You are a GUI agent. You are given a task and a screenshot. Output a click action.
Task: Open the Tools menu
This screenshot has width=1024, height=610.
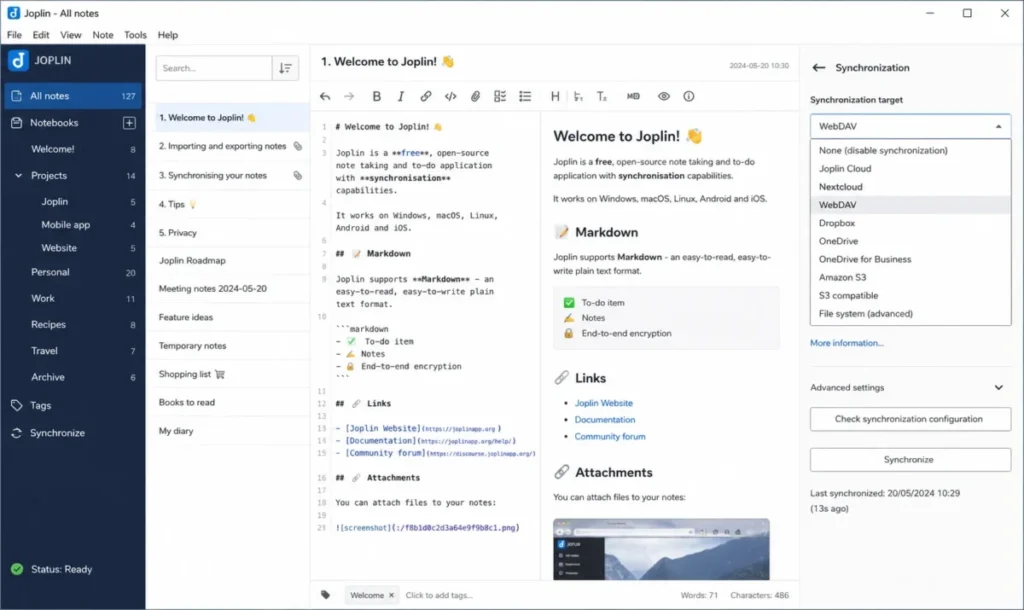pos(135,35)
